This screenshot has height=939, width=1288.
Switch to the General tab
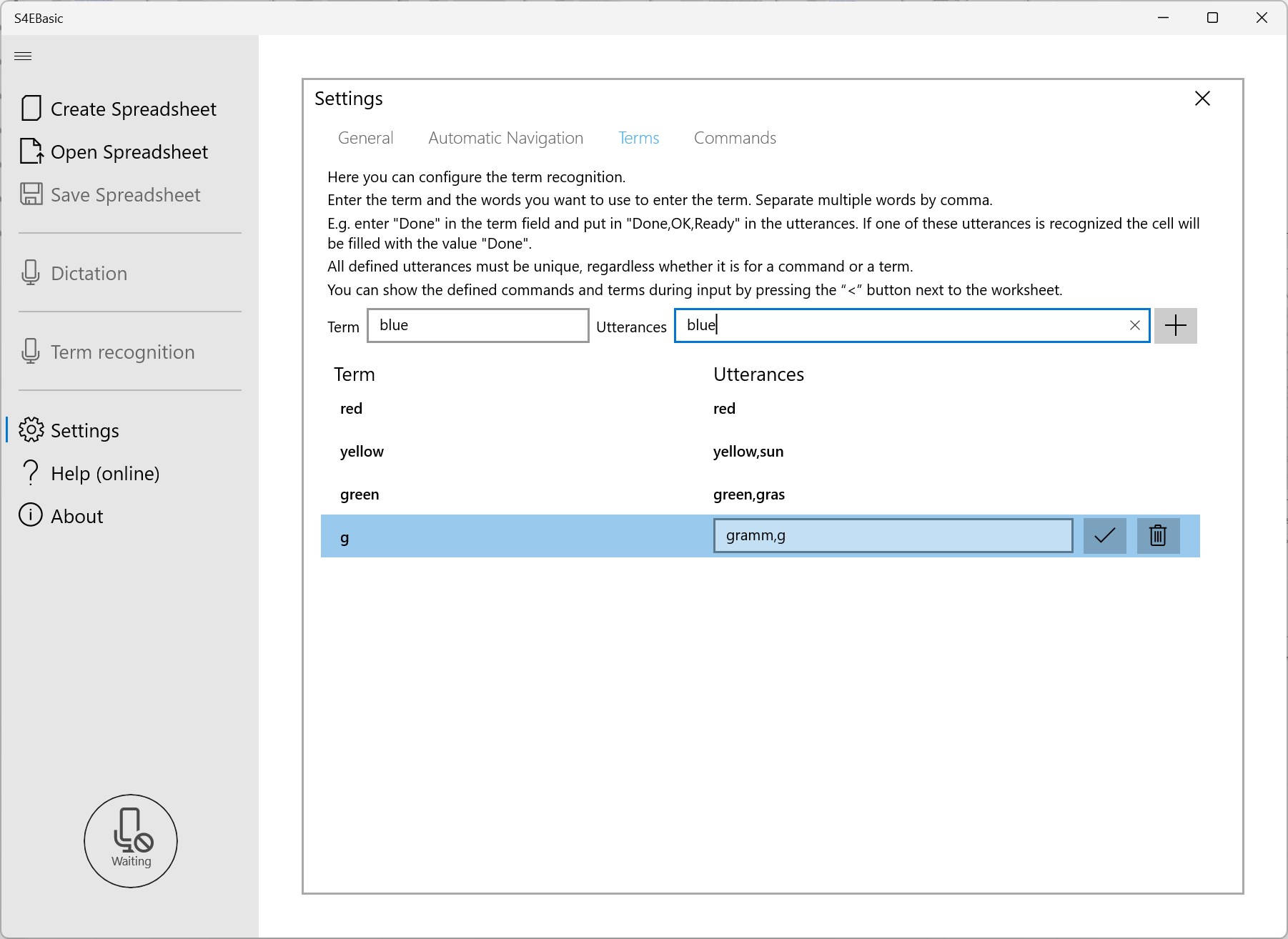[x=365, y=138]
